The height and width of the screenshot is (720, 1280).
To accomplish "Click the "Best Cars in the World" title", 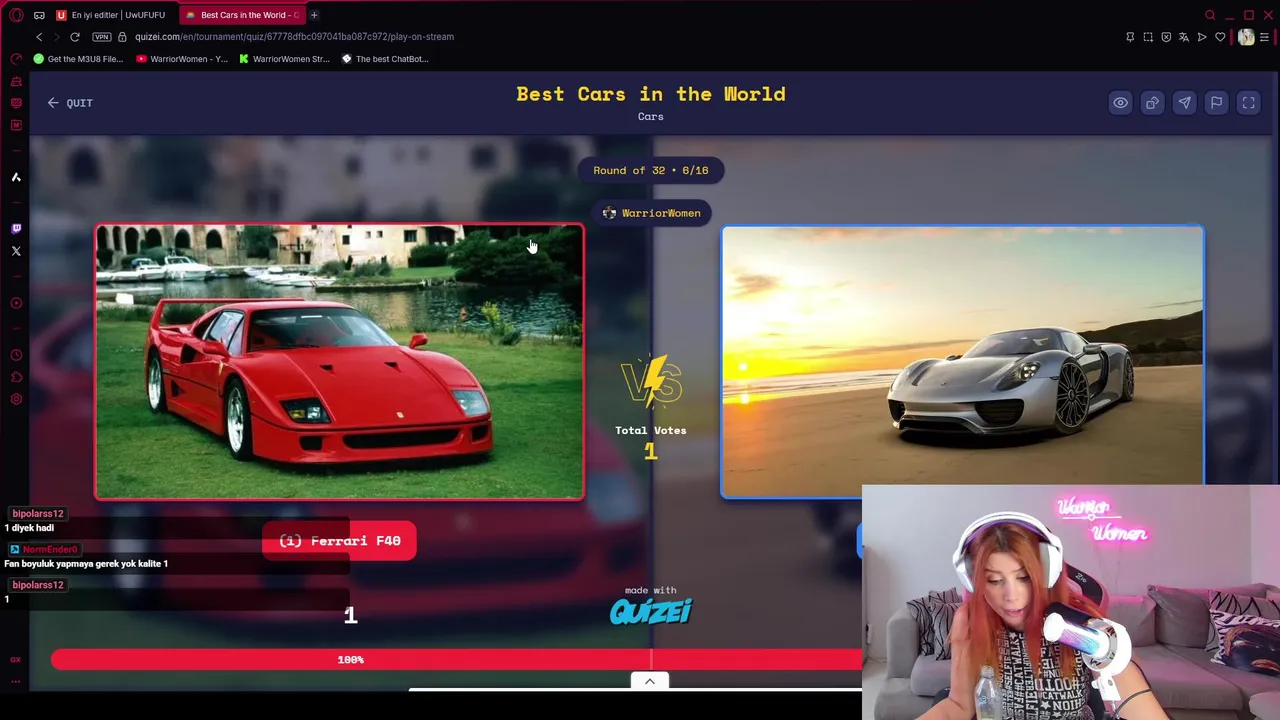I will point(651,94).
